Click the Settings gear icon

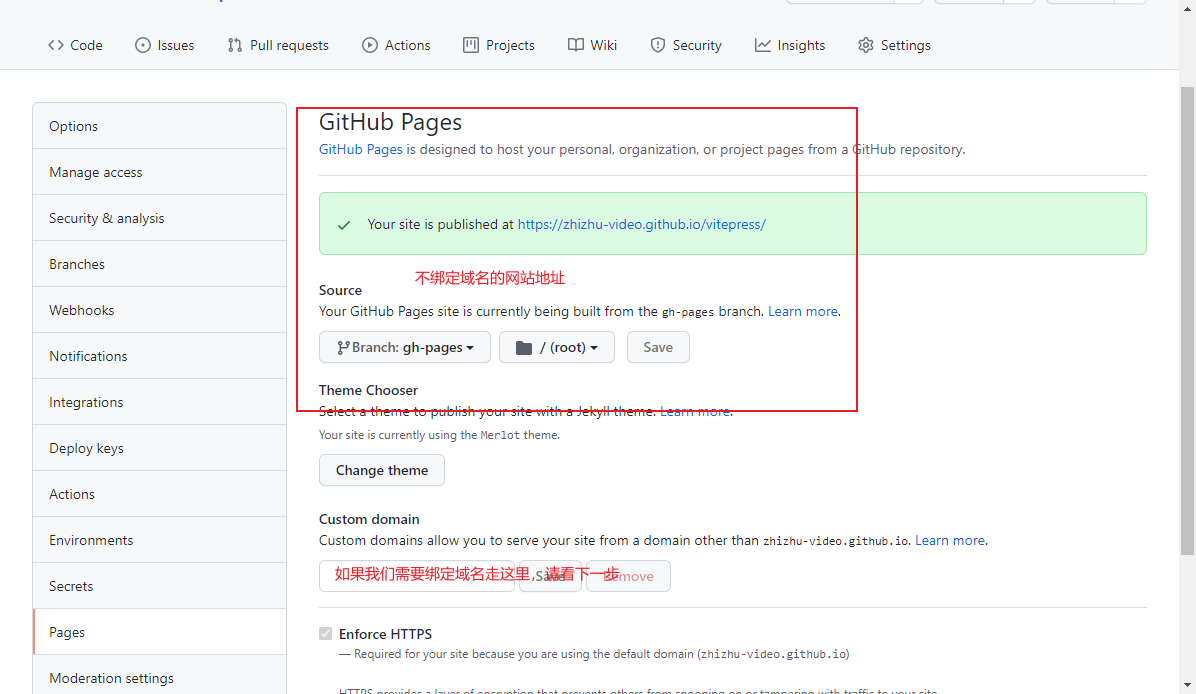pyautogui.click(x=866, y=45)
